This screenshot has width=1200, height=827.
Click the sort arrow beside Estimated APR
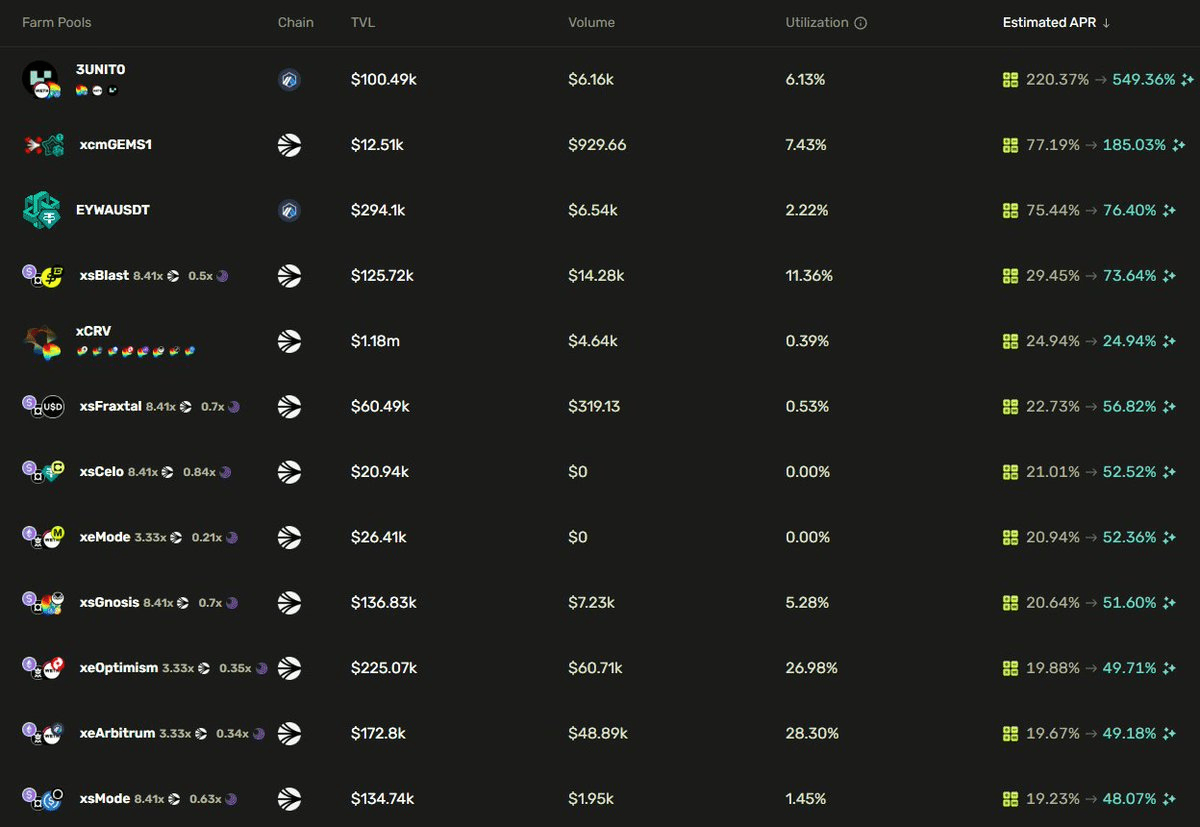pyautogui.click(x=1106, y=23)
